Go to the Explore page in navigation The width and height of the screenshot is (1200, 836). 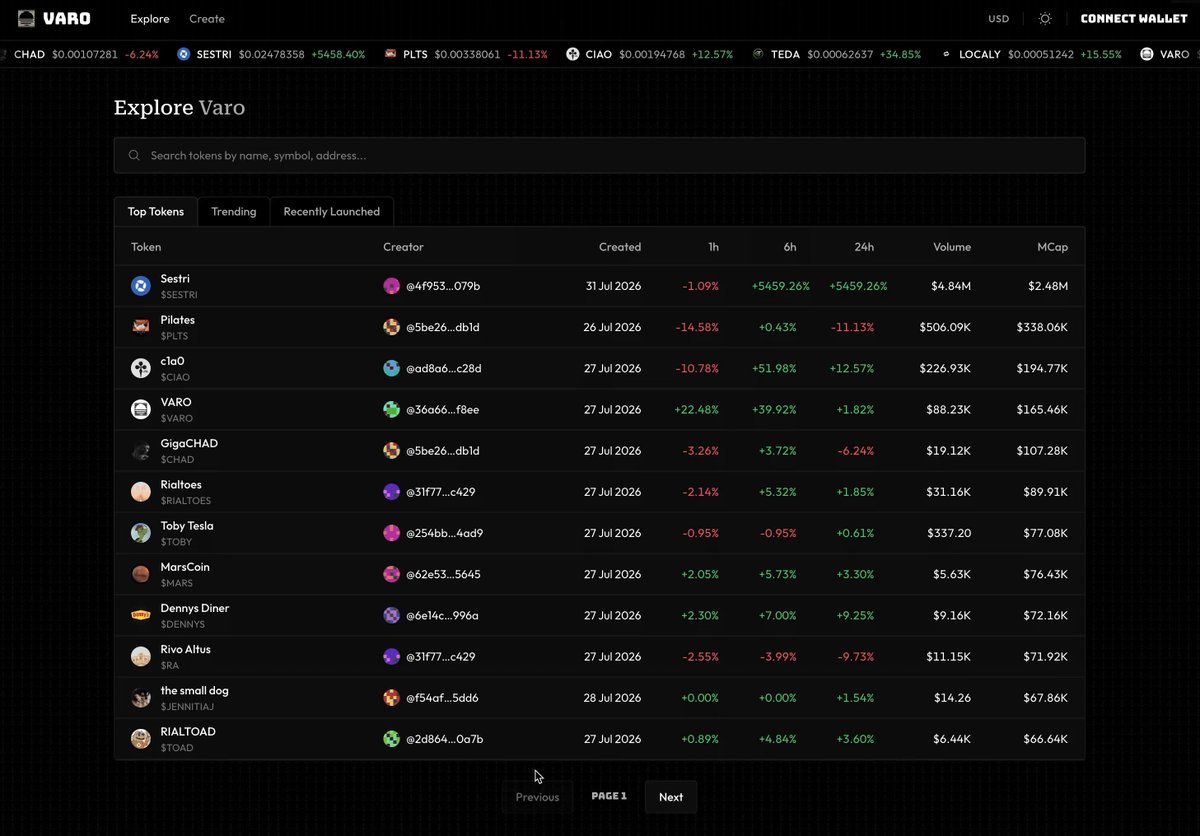pos(150,19)
